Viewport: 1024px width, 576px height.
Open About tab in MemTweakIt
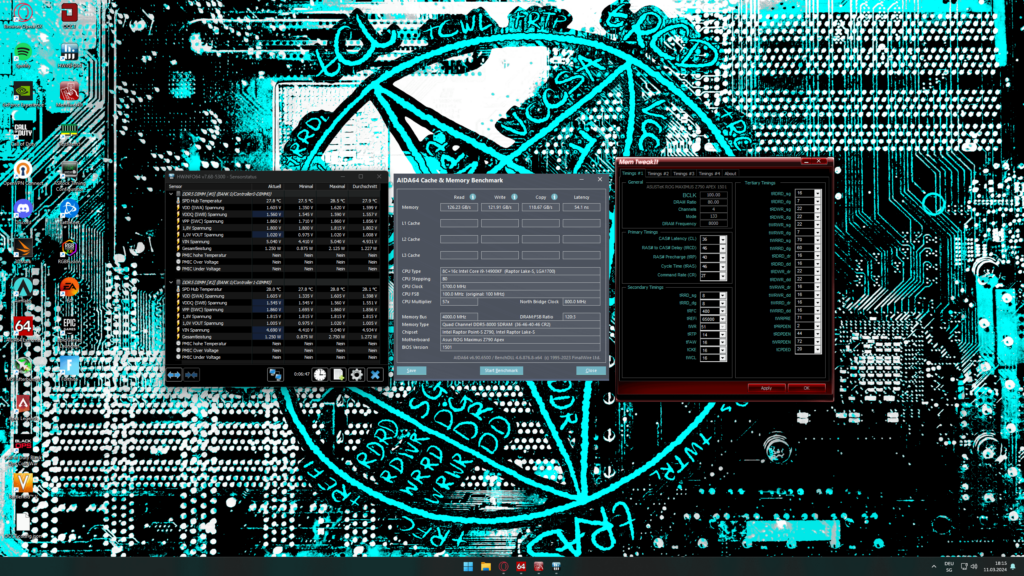730,174
